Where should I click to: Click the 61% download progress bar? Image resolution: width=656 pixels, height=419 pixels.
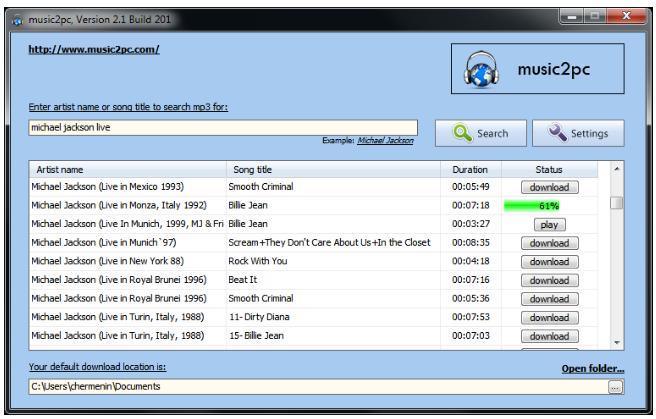(532, 206)
